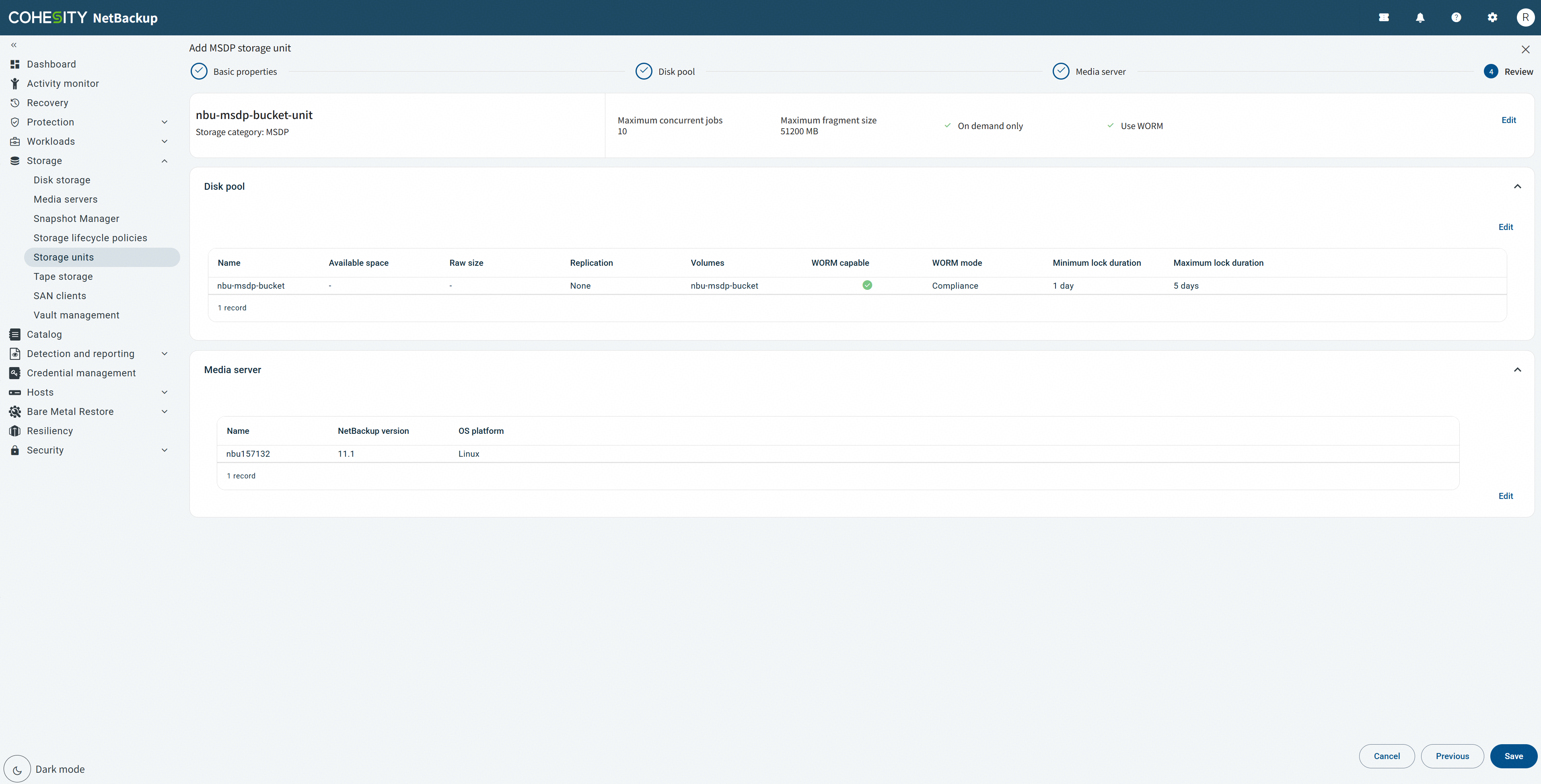The width and height of the screenshot is (1541, 784).
Task: Click the Workloads icon
Action: 15,142
